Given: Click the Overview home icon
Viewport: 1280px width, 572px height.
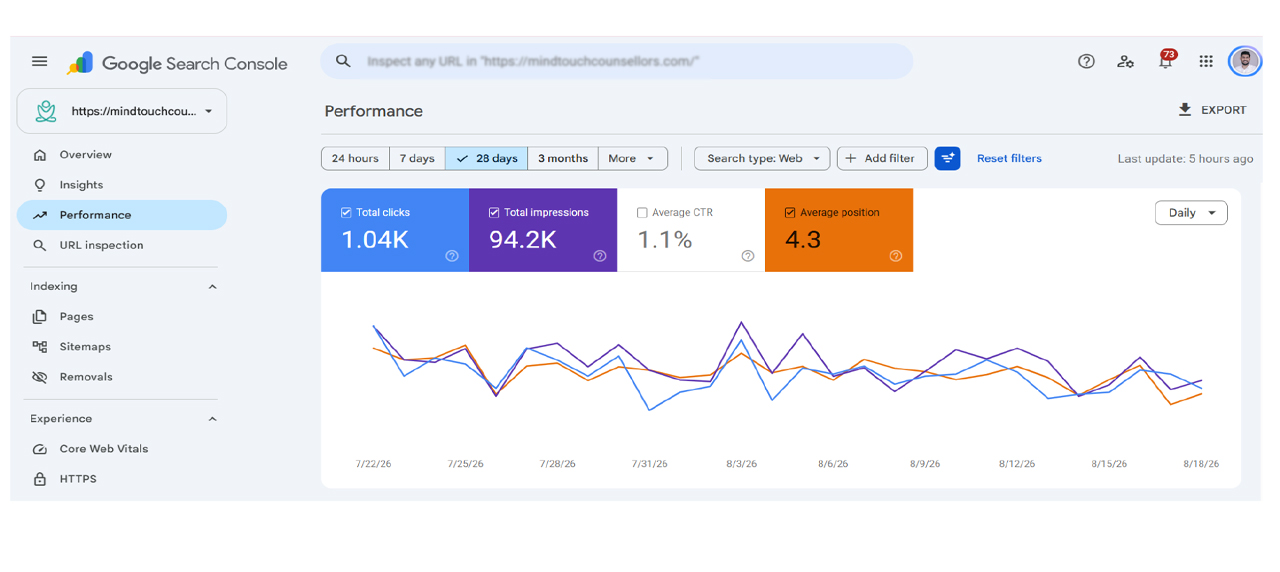Looking at the screenshot, I should [40, 155].
